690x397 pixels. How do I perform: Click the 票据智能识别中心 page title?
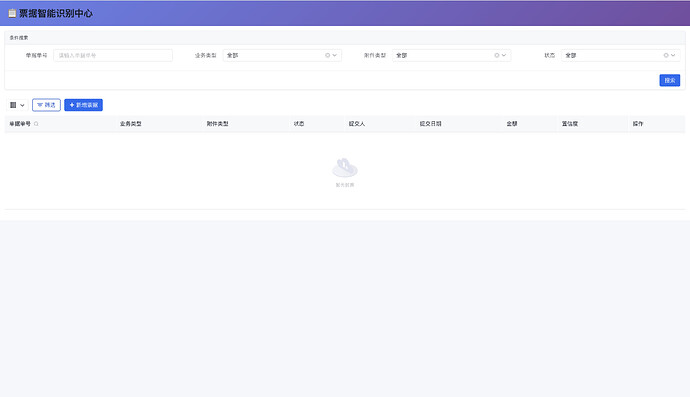point(56,14)
